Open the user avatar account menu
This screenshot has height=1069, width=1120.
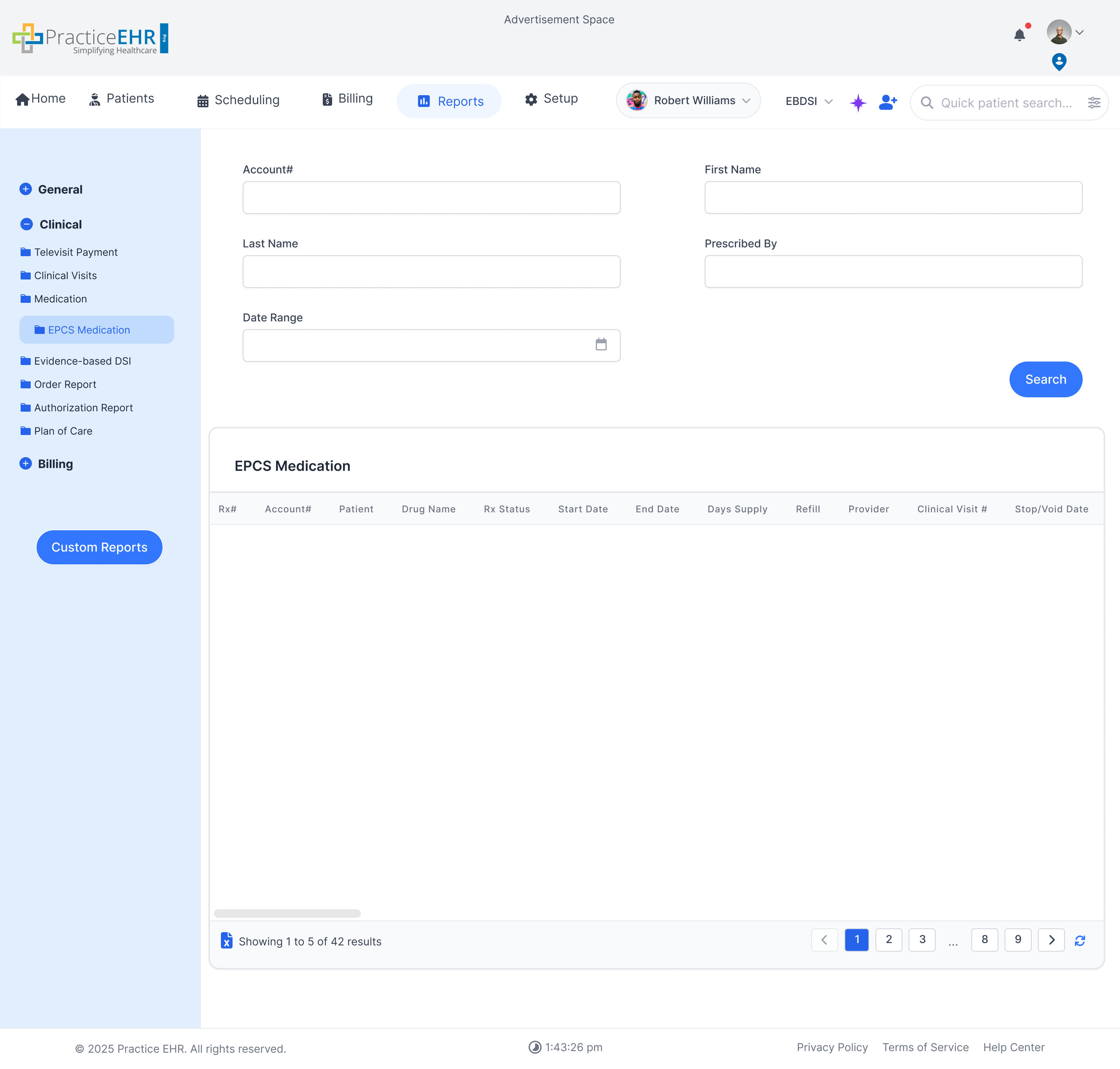(1064, 33)
